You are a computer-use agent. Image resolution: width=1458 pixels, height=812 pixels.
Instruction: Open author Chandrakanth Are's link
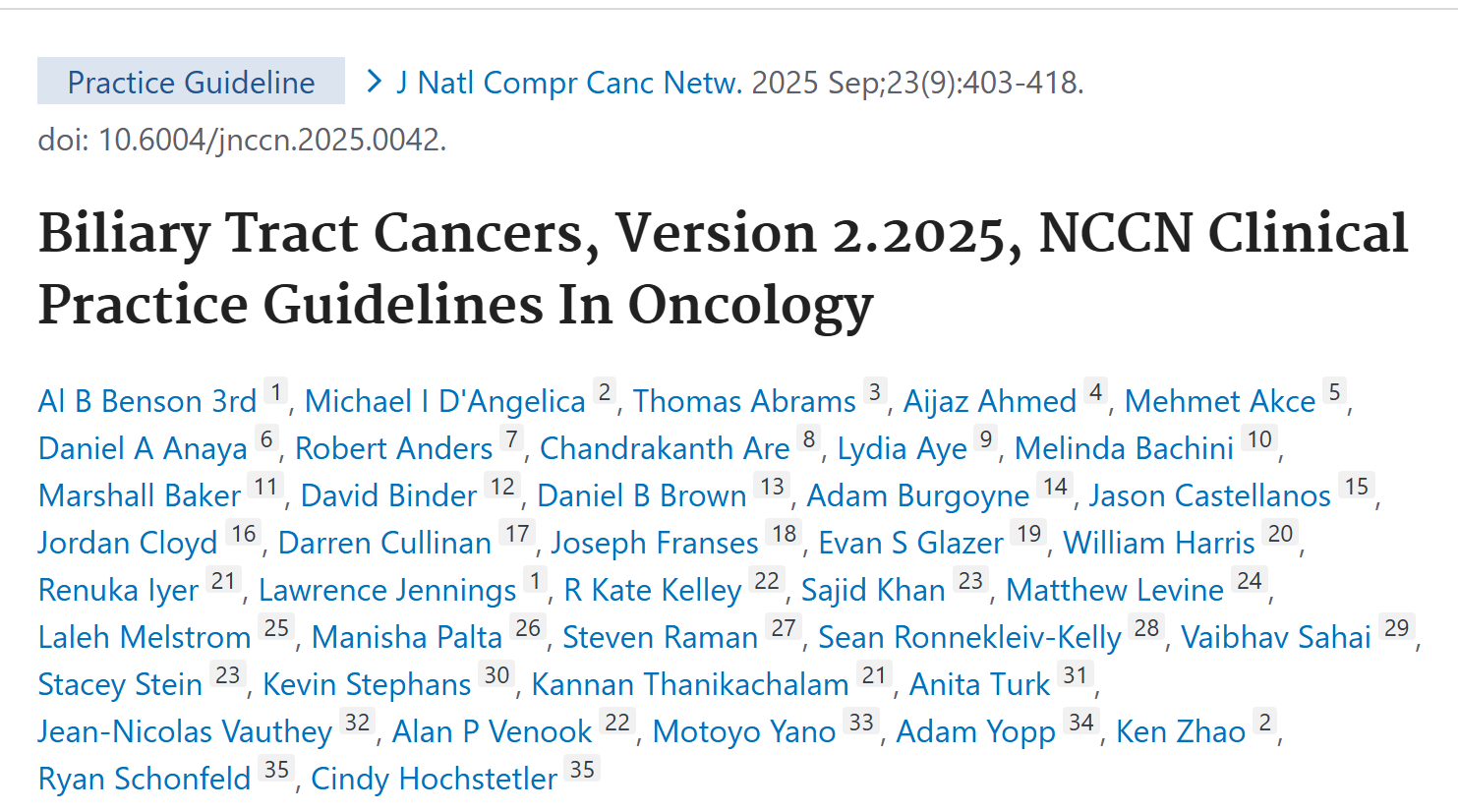[x=665, y=448]
